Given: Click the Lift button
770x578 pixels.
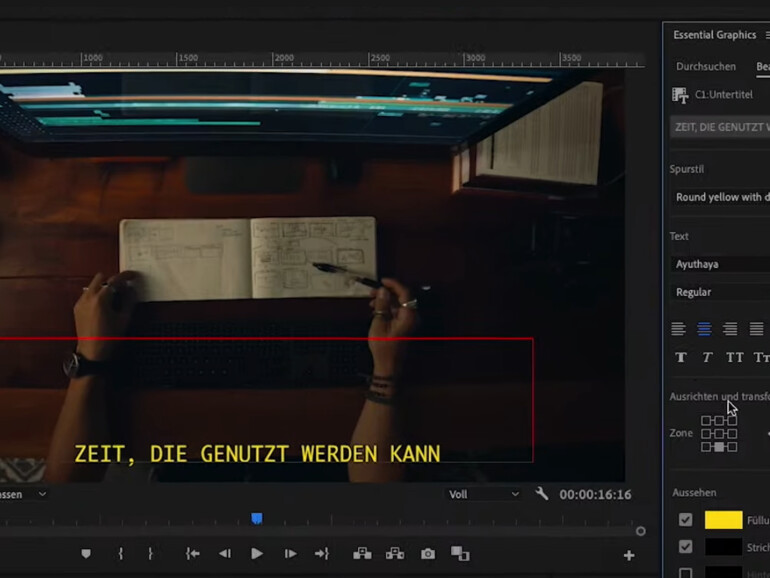Looking at the screenshot, I should (x=362, y=554).
